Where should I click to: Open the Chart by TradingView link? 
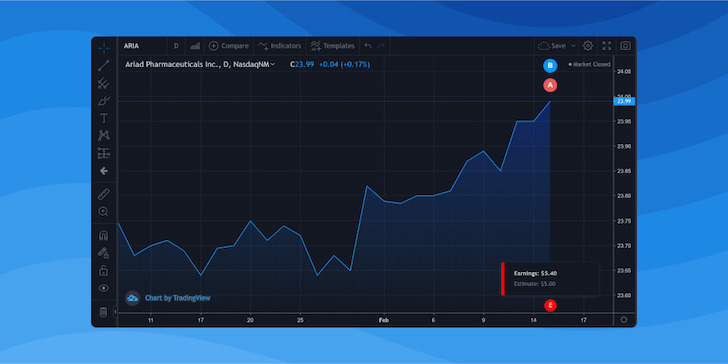177,298
